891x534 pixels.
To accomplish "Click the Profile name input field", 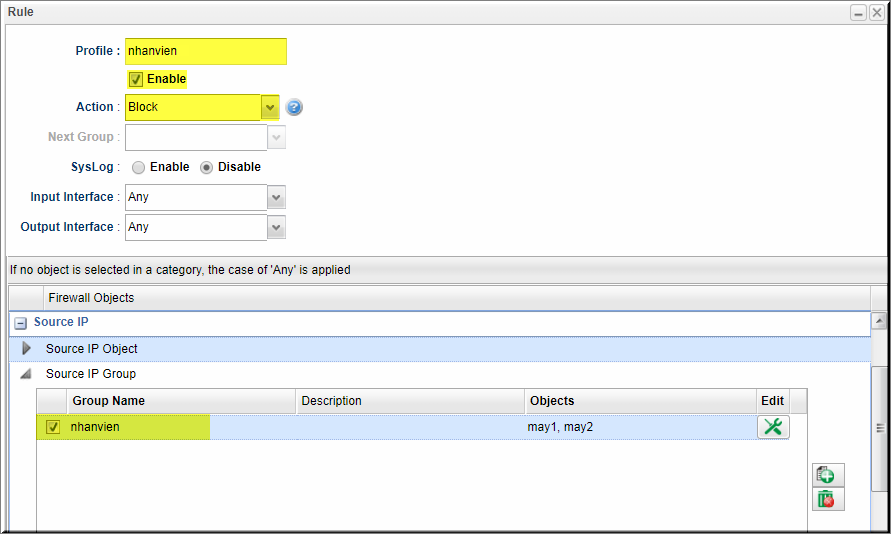I will [206, 52].
